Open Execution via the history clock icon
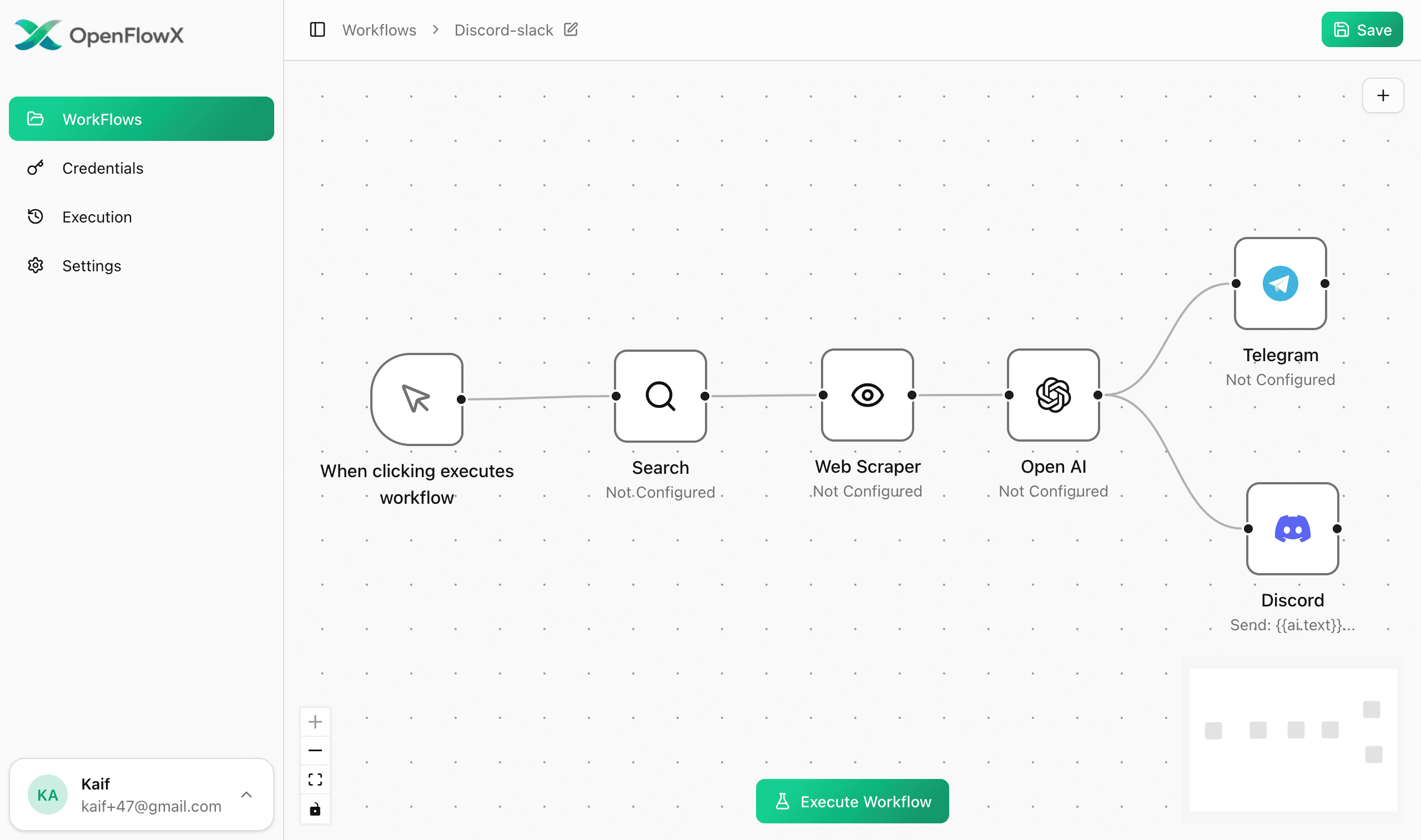 click(x=36, y=216)
